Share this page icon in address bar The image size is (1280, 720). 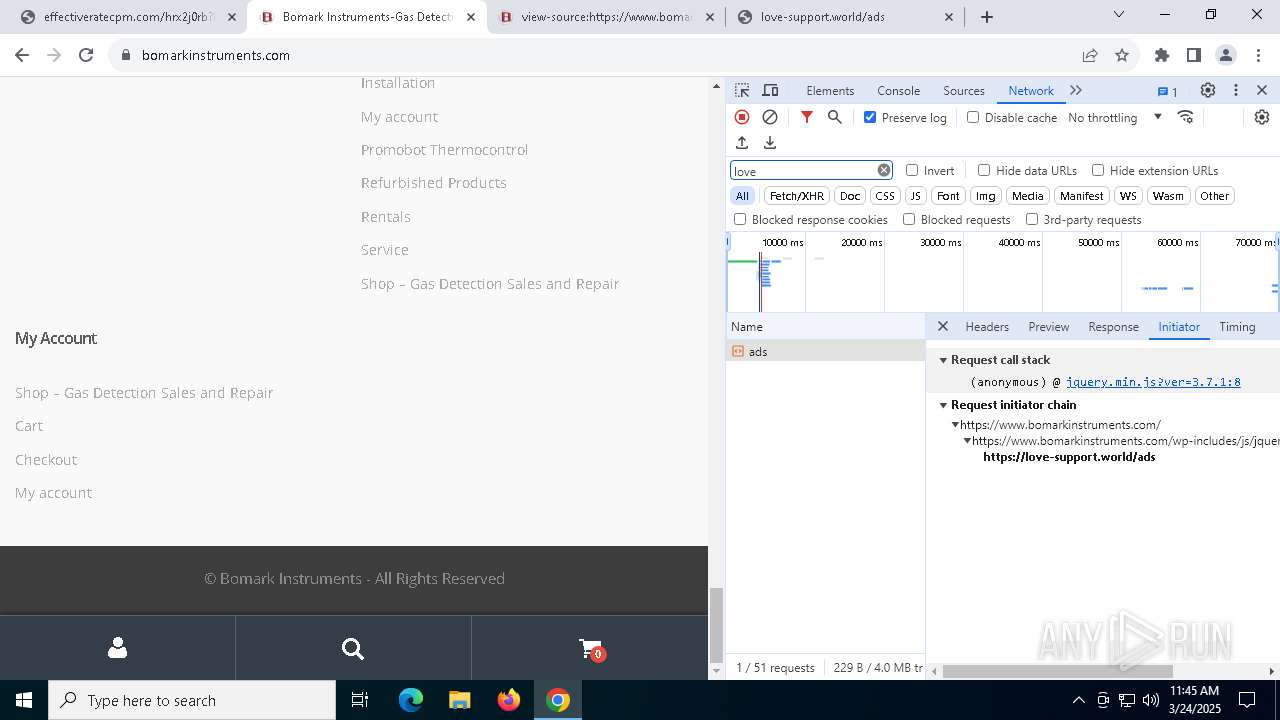1090,55
